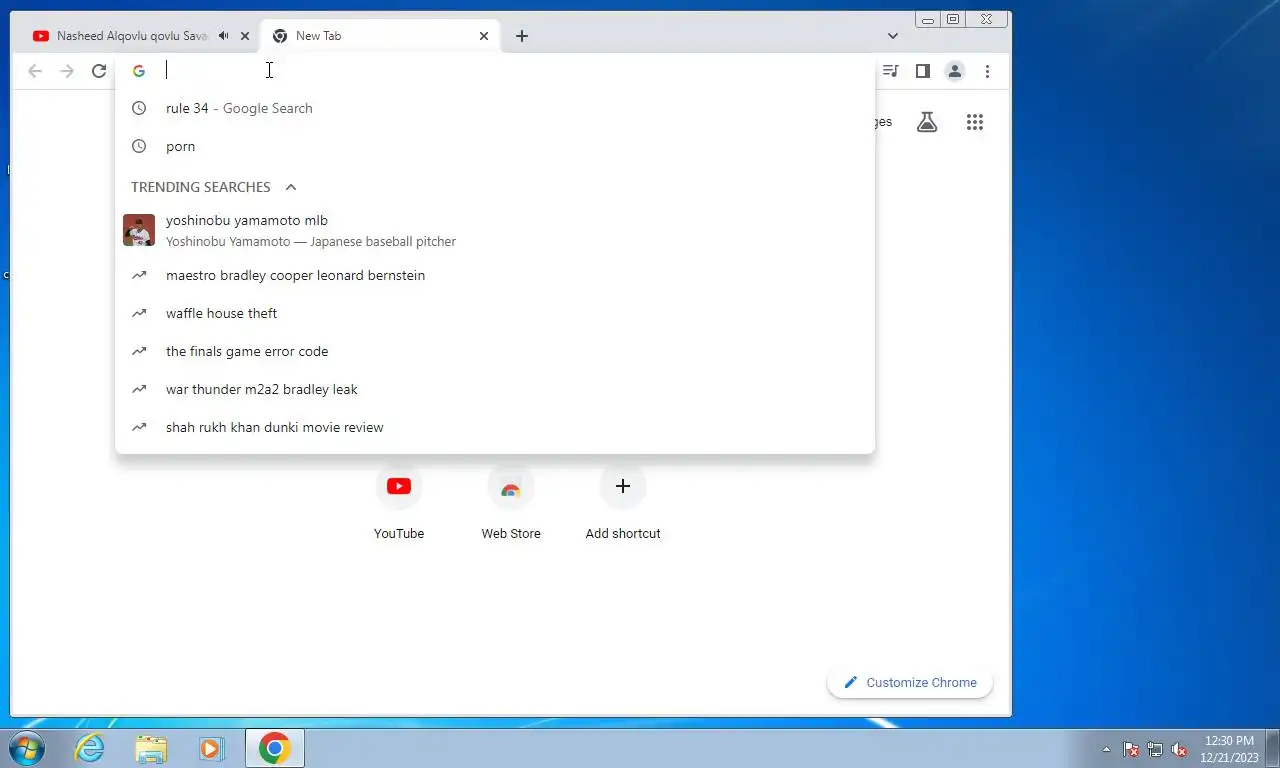1280x768 pixels.
Task: Open Windows Explorer from taskbar
Action: coord(151,748)
